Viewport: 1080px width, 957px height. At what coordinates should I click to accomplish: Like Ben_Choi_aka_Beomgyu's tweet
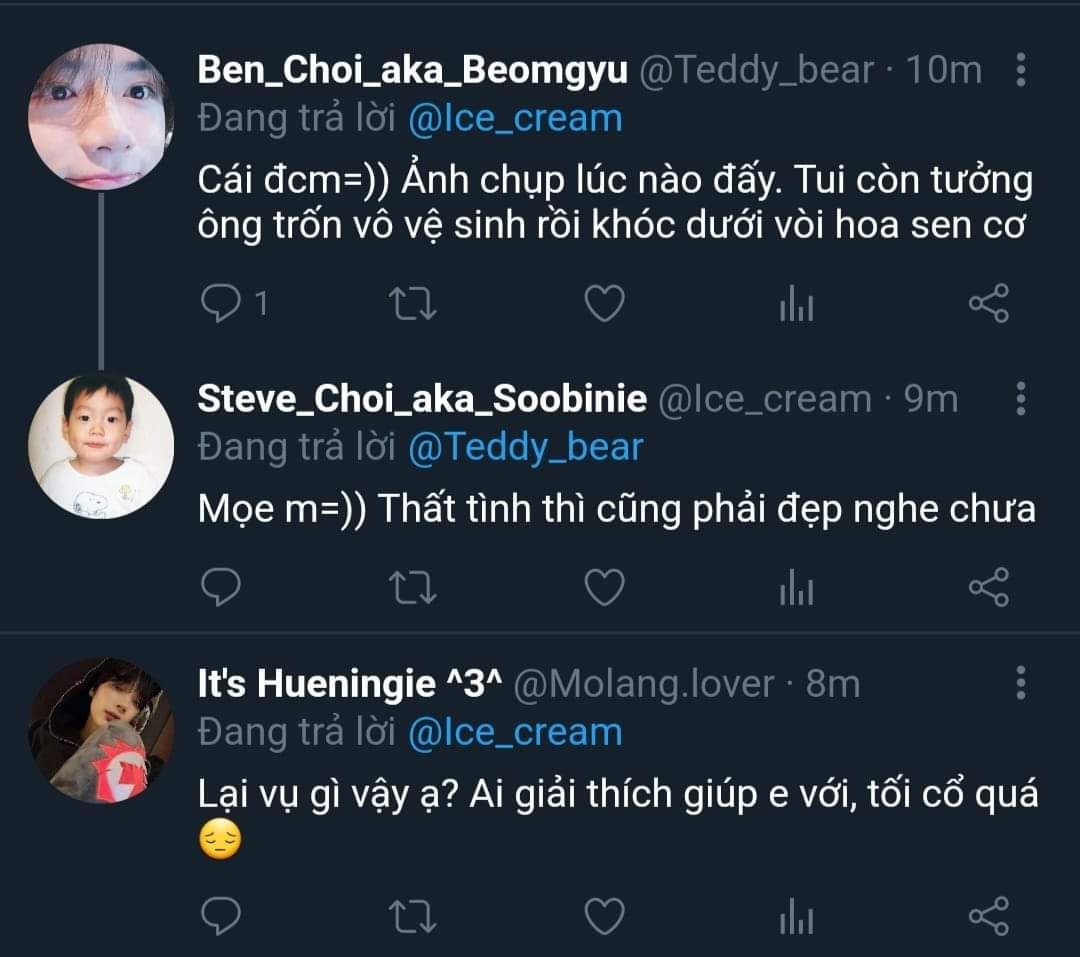(604, 303)
